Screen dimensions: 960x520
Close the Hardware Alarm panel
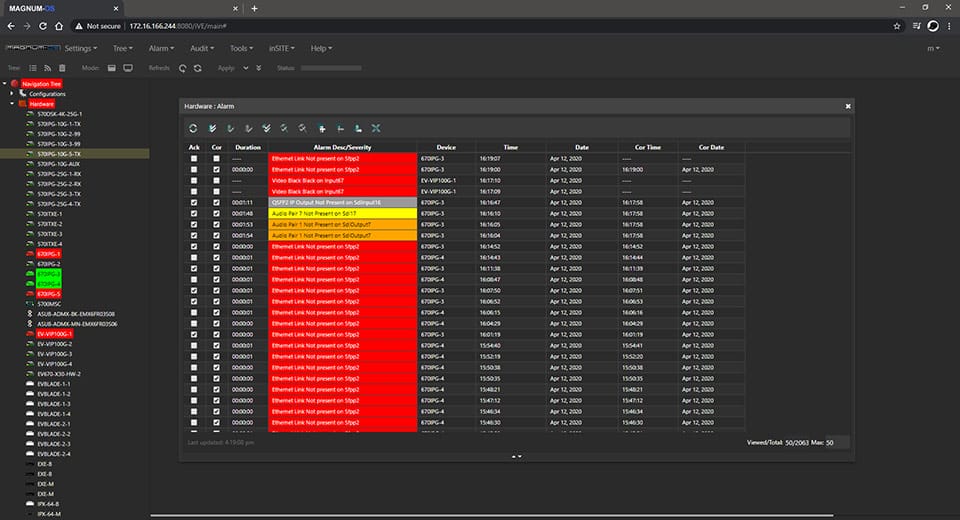[x=848, y=106]
